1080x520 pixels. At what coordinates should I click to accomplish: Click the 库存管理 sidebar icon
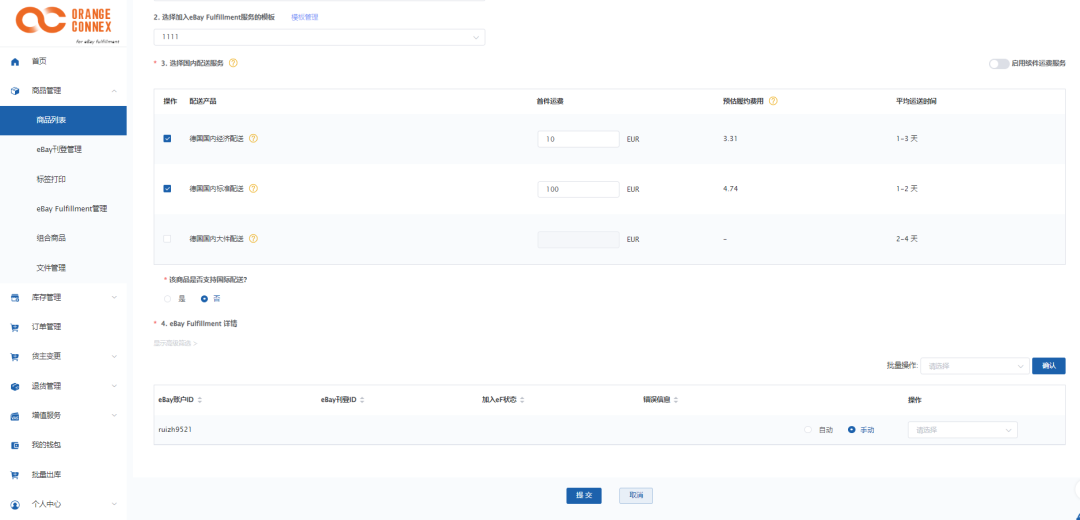15,298
